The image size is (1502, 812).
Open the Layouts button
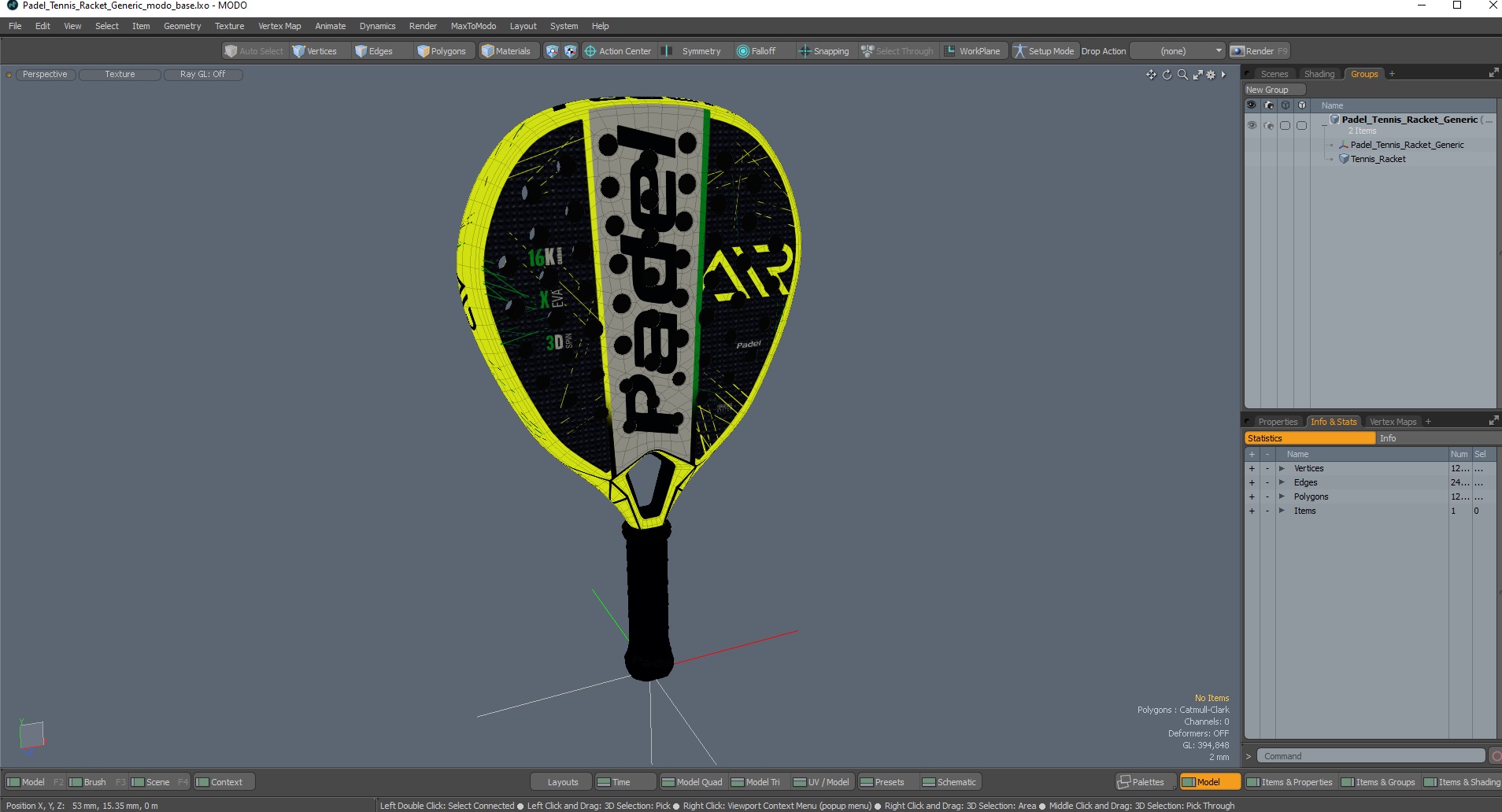[562, 782]
